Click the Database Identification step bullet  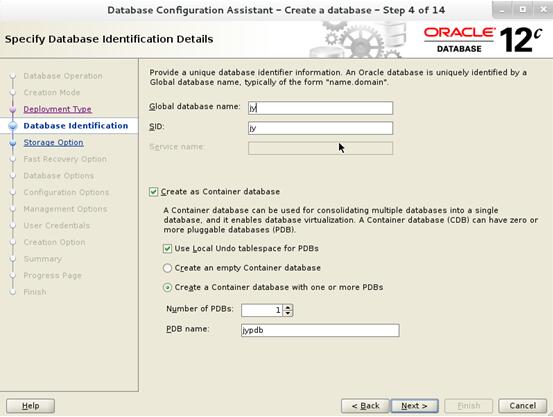[x=13, y=126]
